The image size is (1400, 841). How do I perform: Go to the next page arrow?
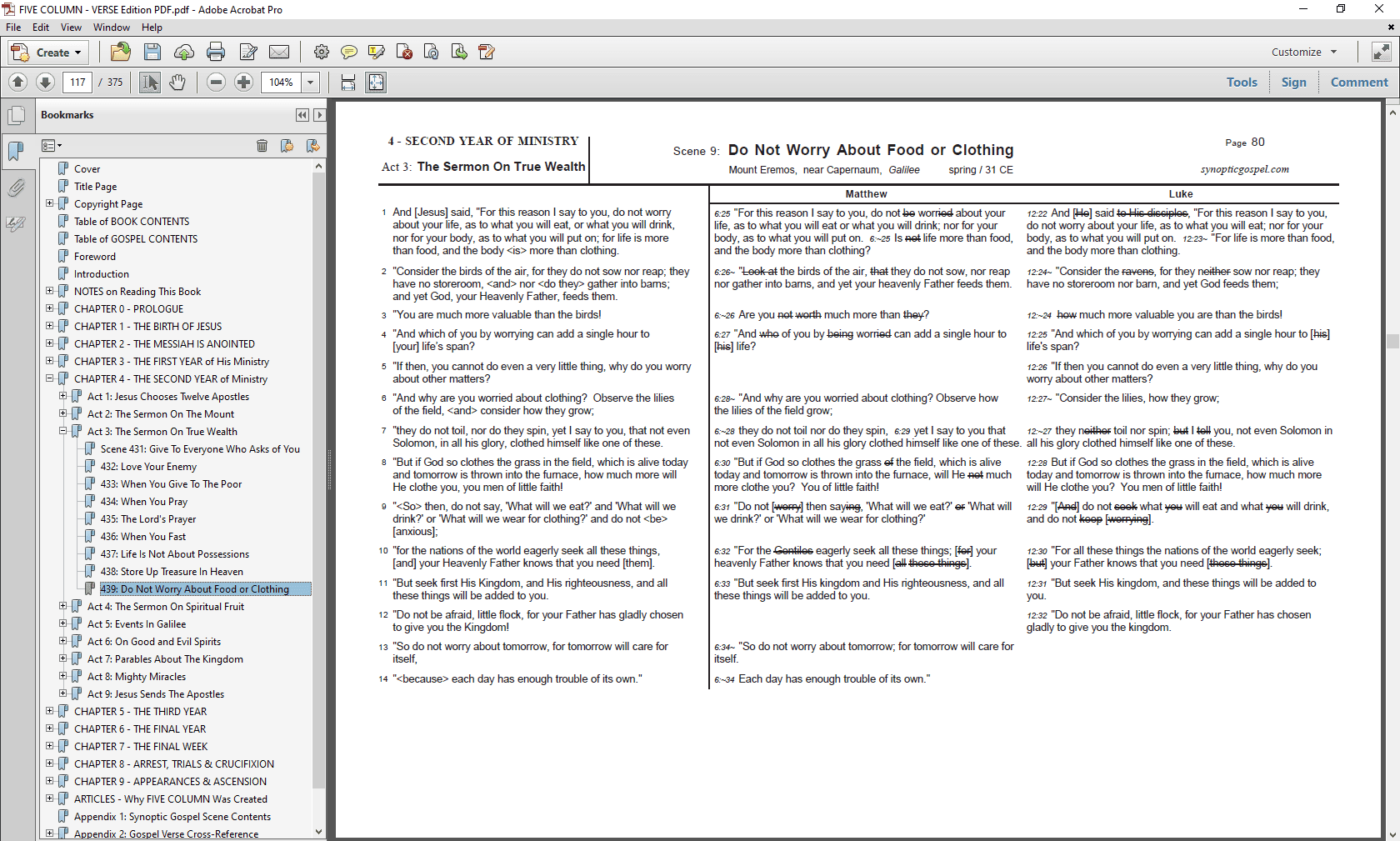[x=46, y=82]
